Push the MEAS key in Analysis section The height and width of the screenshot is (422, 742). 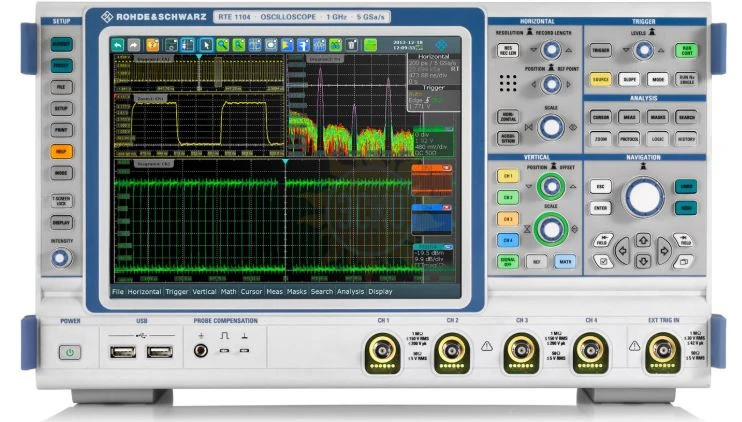click(x=629, y=117)
